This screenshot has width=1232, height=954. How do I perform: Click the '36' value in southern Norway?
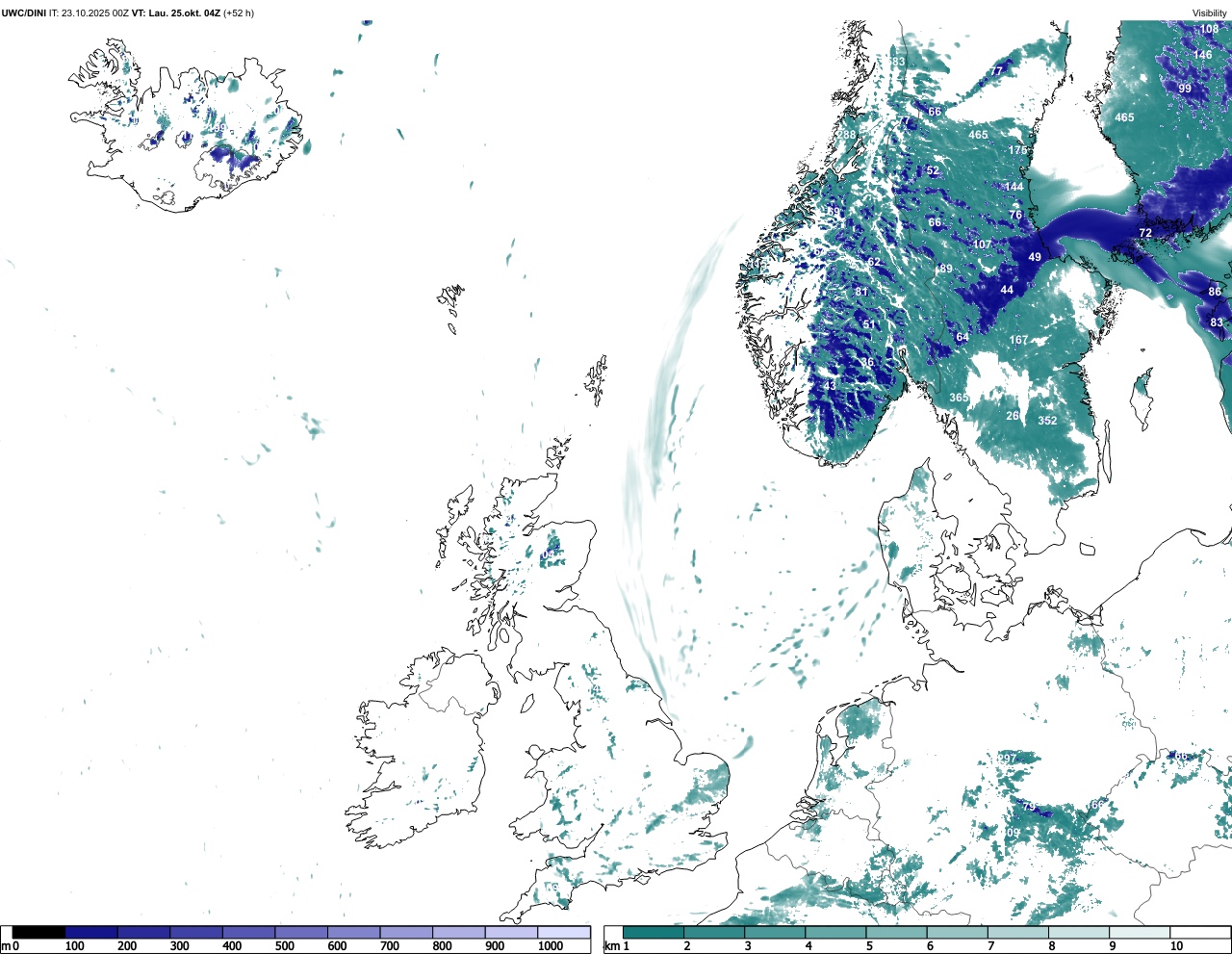867,364
